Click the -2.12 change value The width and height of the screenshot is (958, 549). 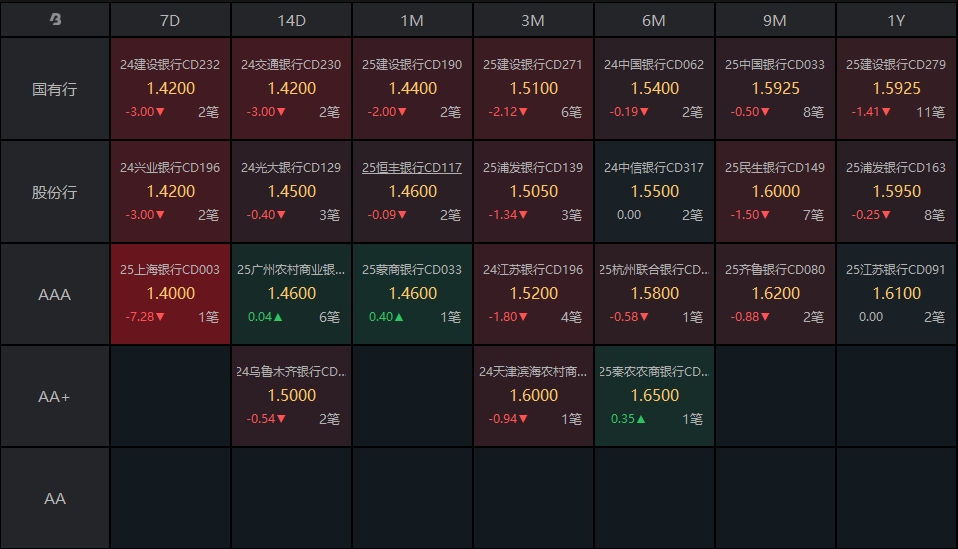508,112
